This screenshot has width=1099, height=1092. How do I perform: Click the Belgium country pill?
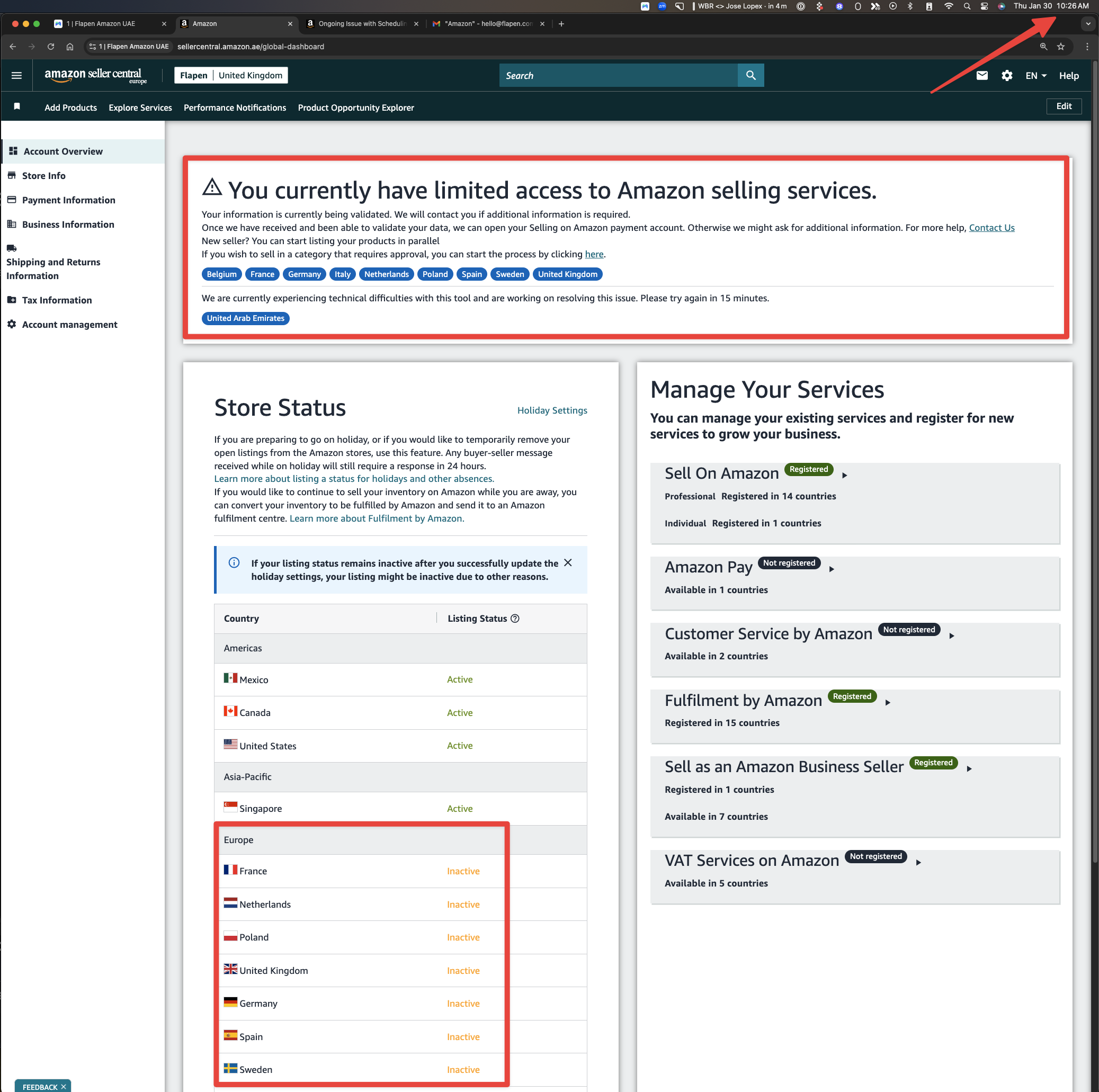pos(221,274)
